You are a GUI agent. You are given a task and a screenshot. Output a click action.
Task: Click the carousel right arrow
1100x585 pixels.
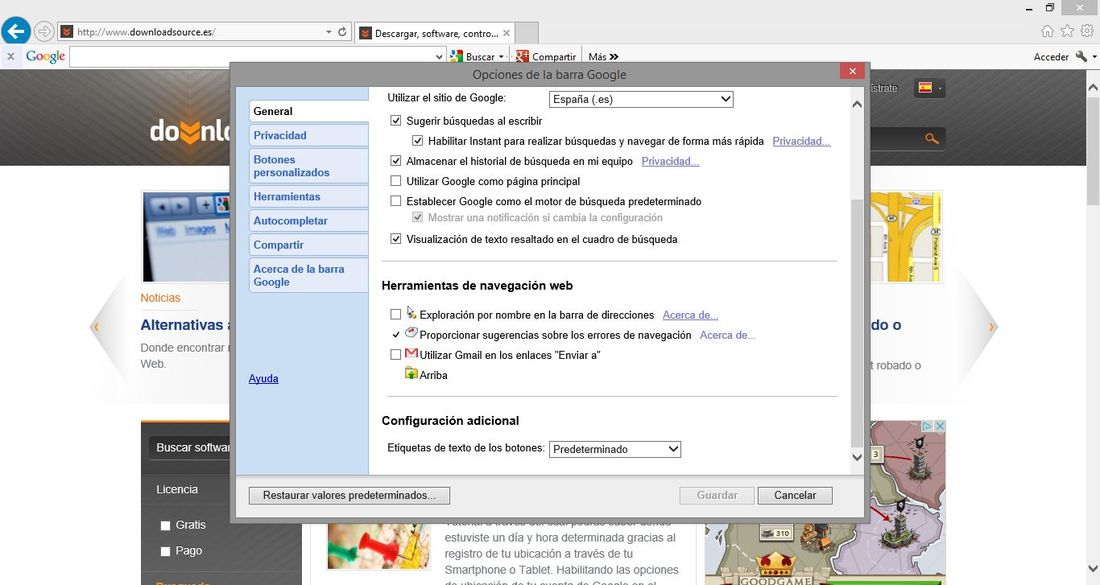(991, 326)
